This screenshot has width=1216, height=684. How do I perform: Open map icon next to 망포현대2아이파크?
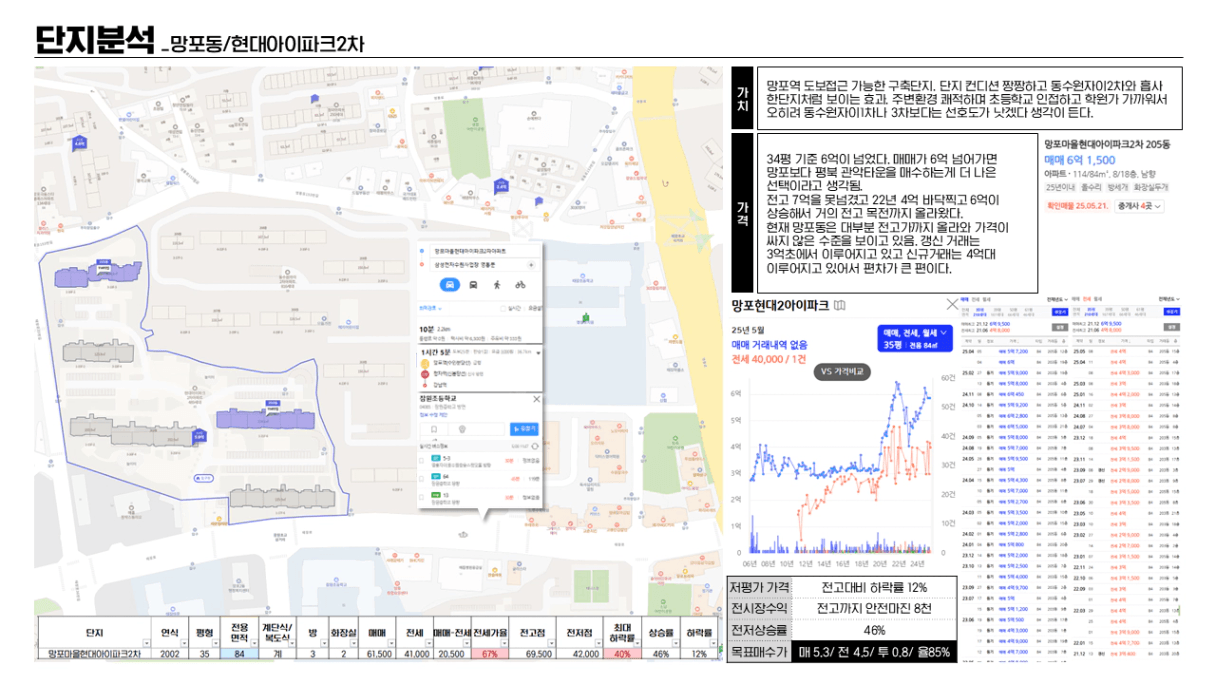[840, 305]
